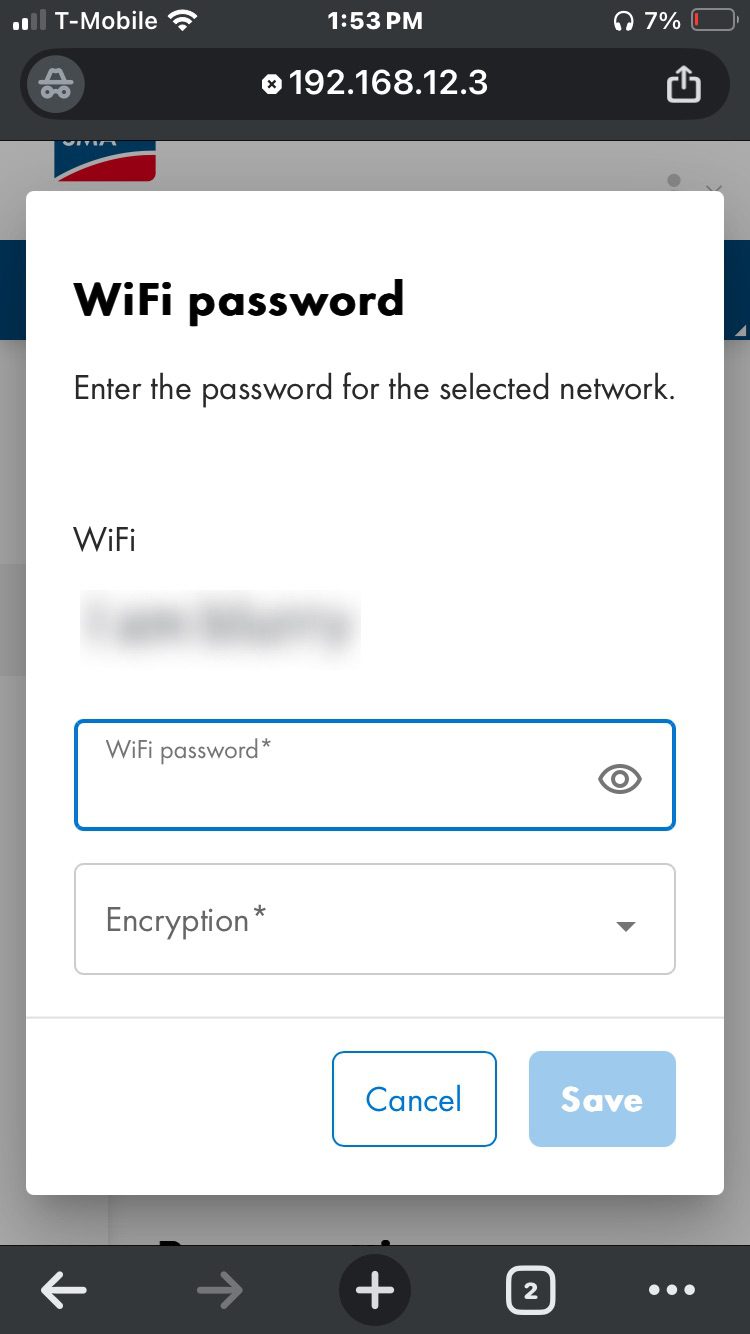750x1334 pixels.
Task: Tap the address bar showing 192.168.12.3
Action: pos(388,83)
